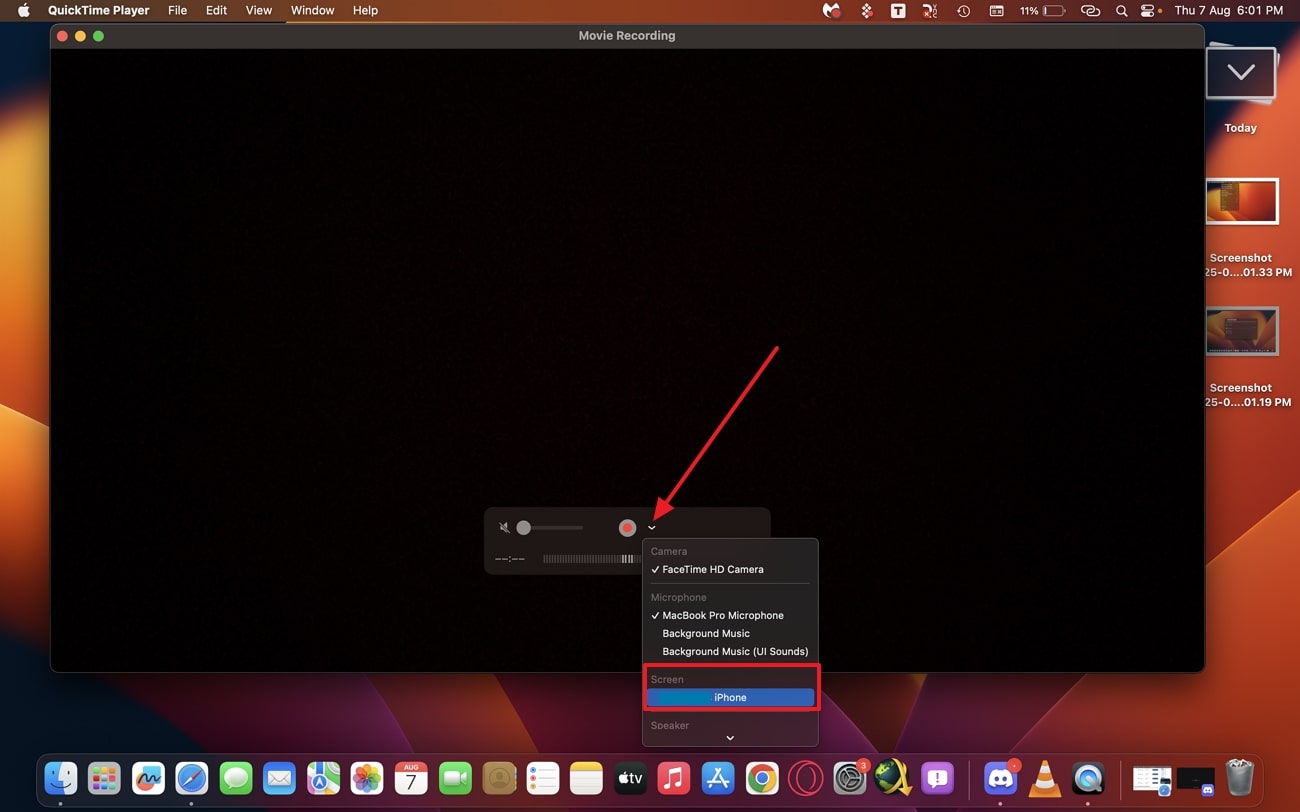Open Mail from the Dock
Screen dimensions: 1300x812
click(279, 778)
